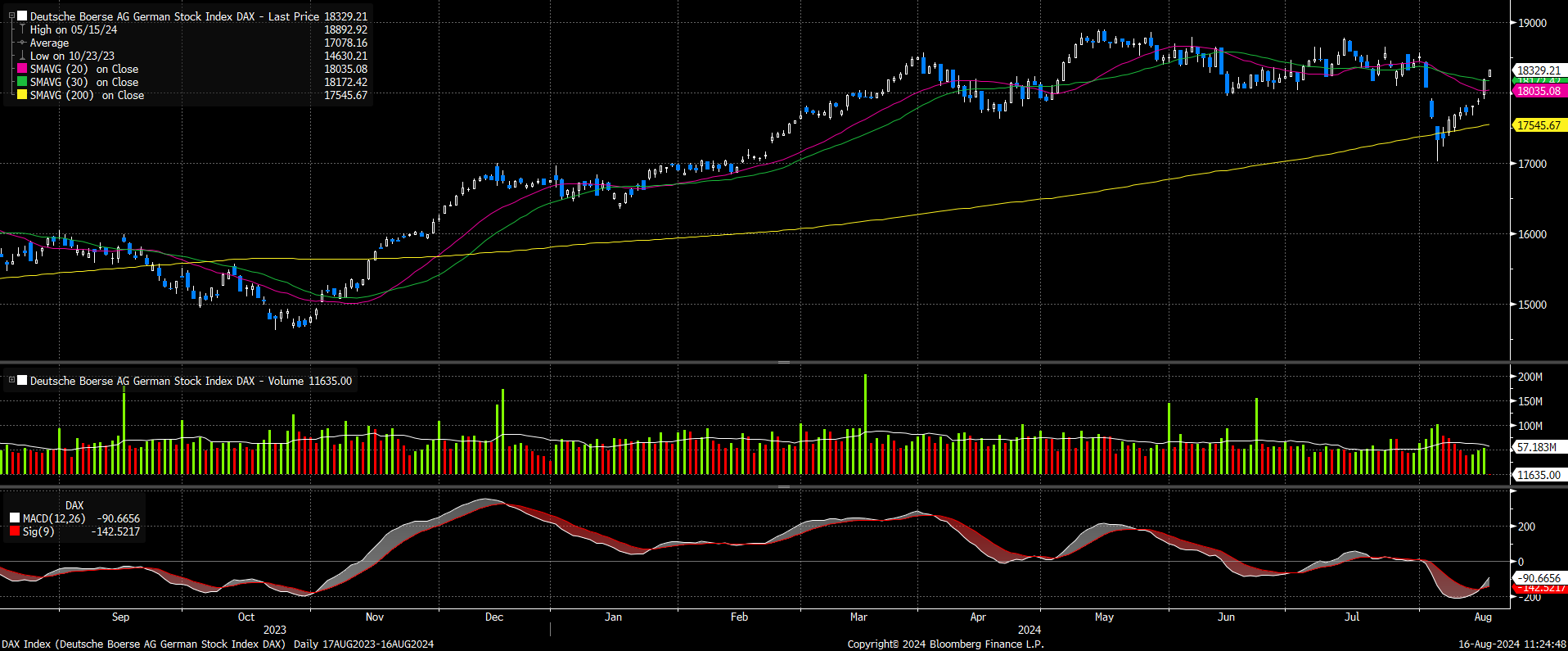Click the 16000 price axis tick

coord(1532,234)
